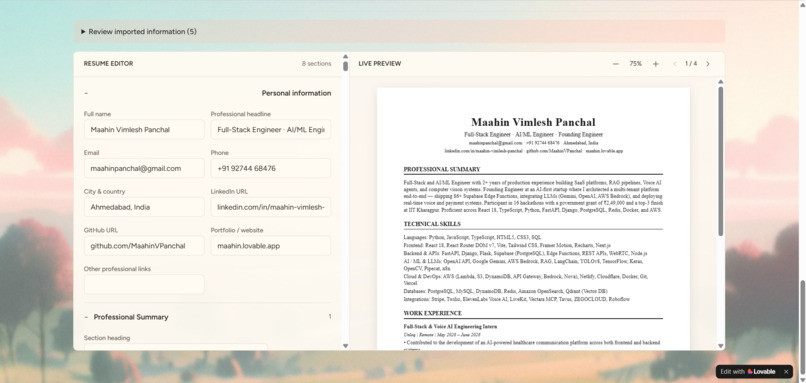
Task: Edit the Phone number field
Action: coord(271,168)
